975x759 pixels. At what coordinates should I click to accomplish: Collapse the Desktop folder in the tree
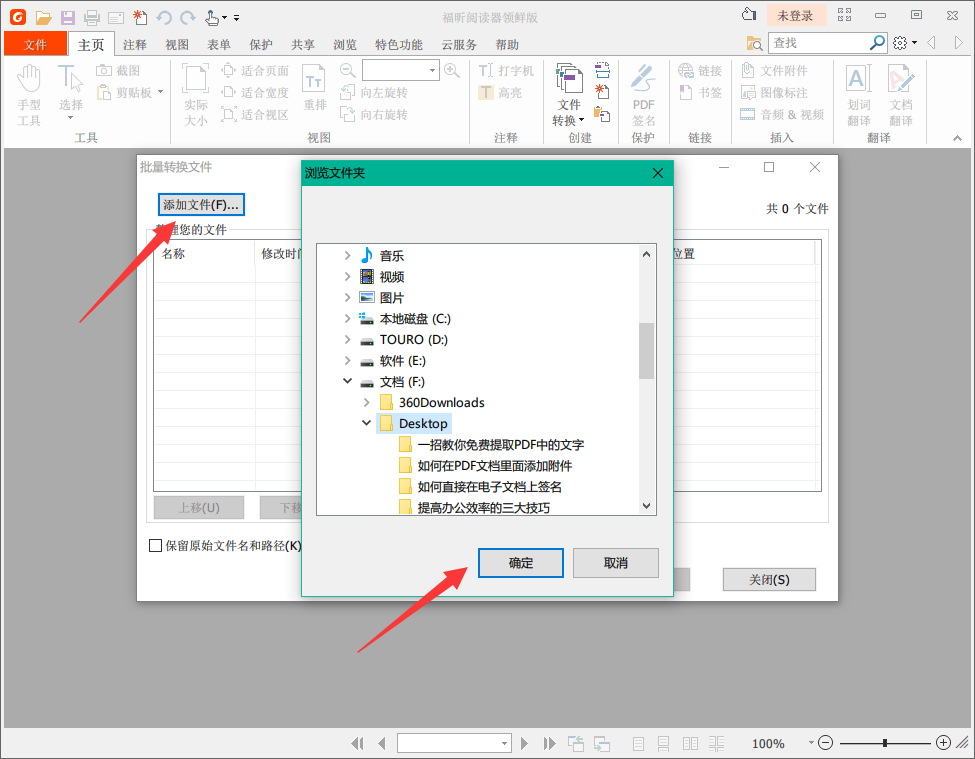click(x=366, y=422)
